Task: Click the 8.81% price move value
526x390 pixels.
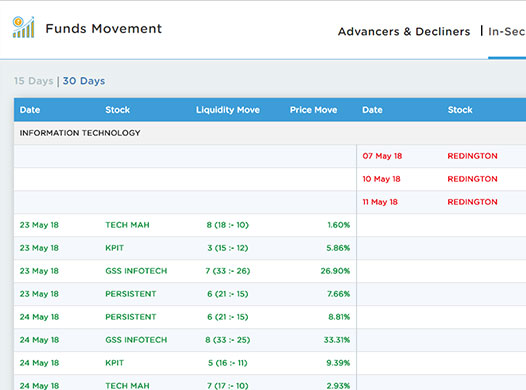Action: coord(339,317)
